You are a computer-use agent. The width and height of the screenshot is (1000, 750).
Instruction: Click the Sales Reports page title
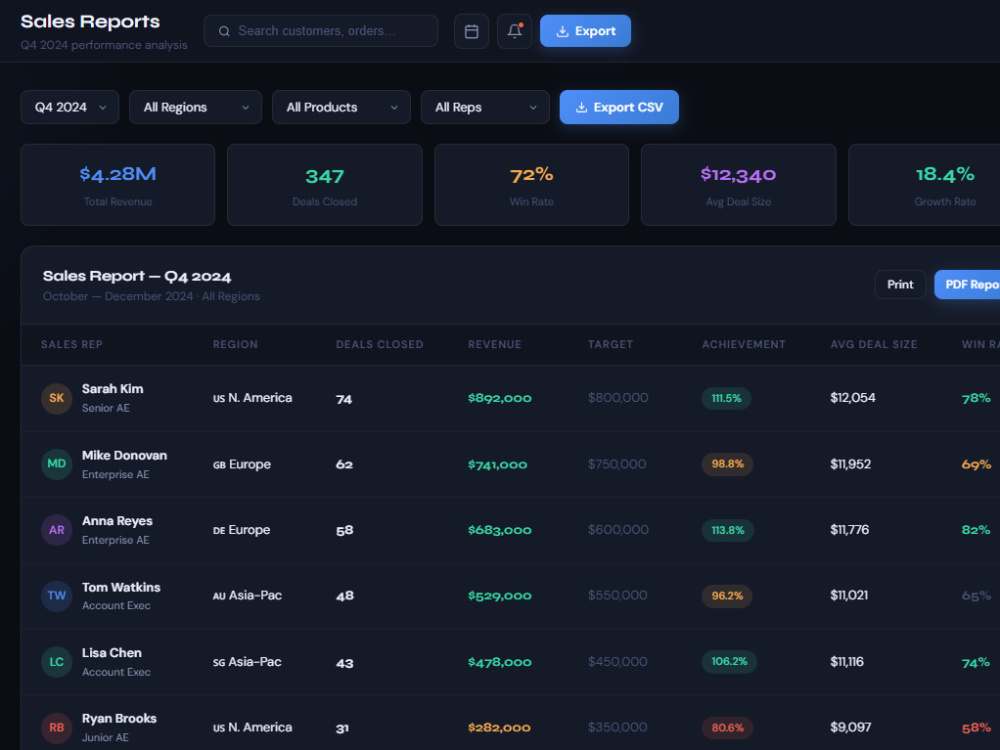pos(90,22)
